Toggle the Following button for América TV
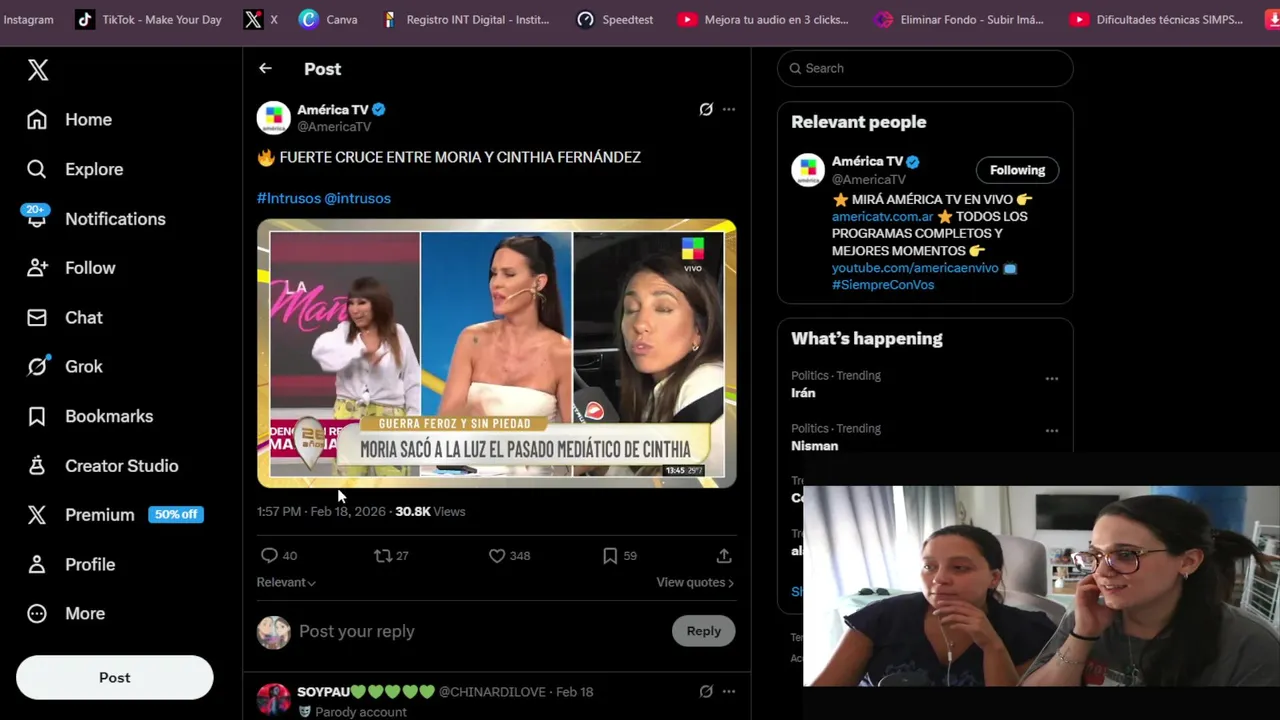The image size is (1280, 720). [1017, 170]
